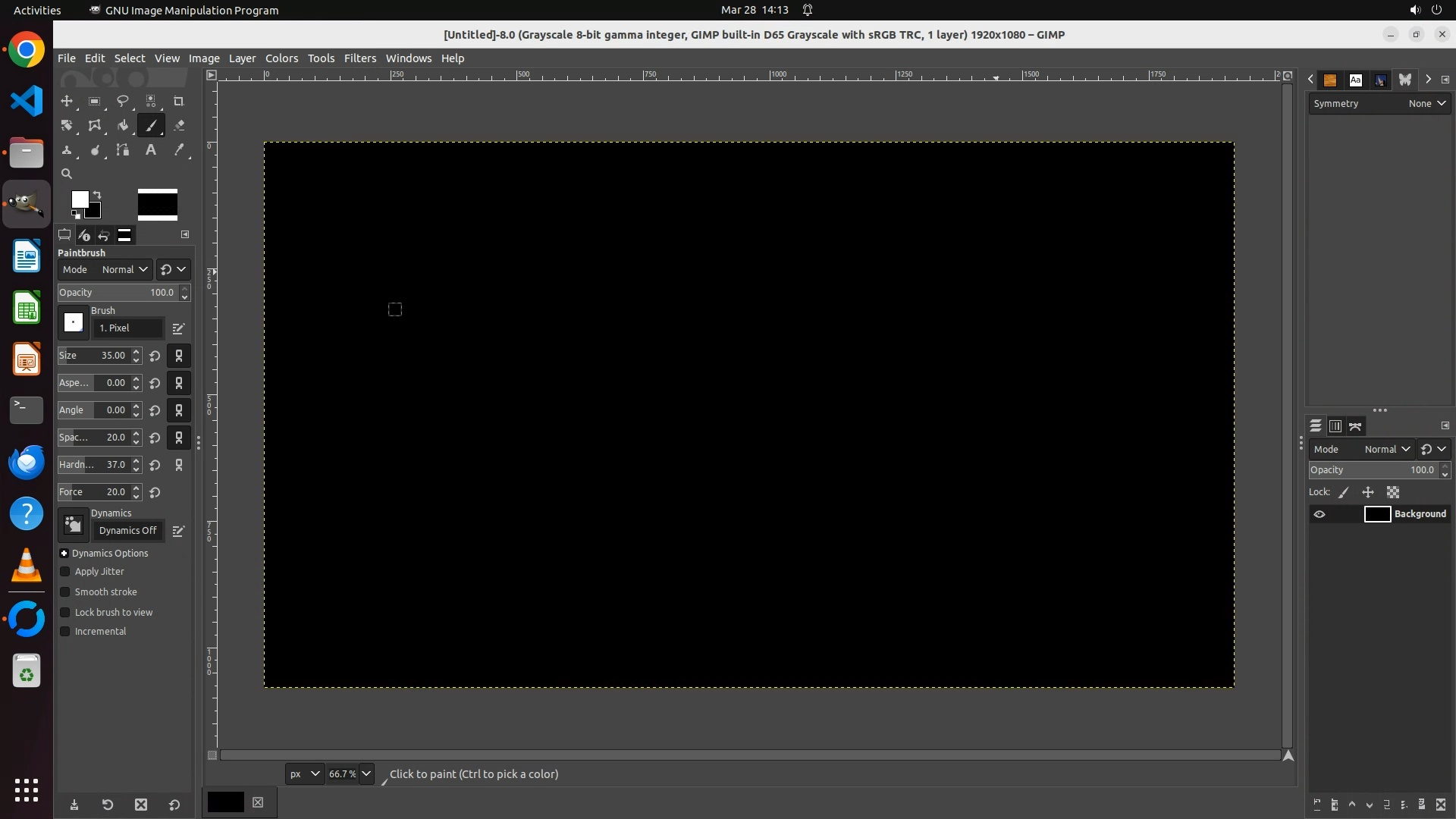This screenshot has width=1456, height=819.
Task: Reset brush size to default
Action: pos(155,356)
